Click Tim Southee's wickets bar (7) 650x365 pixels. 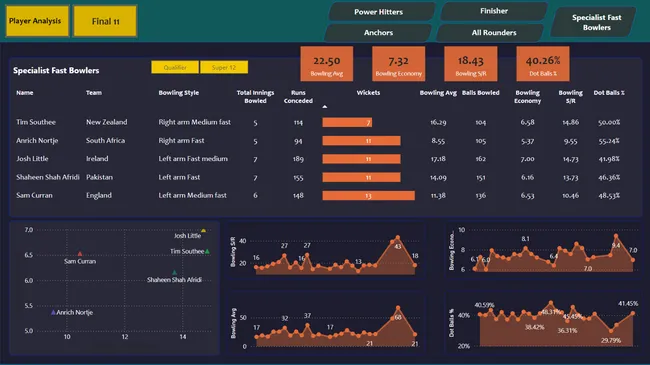(347, 122)
